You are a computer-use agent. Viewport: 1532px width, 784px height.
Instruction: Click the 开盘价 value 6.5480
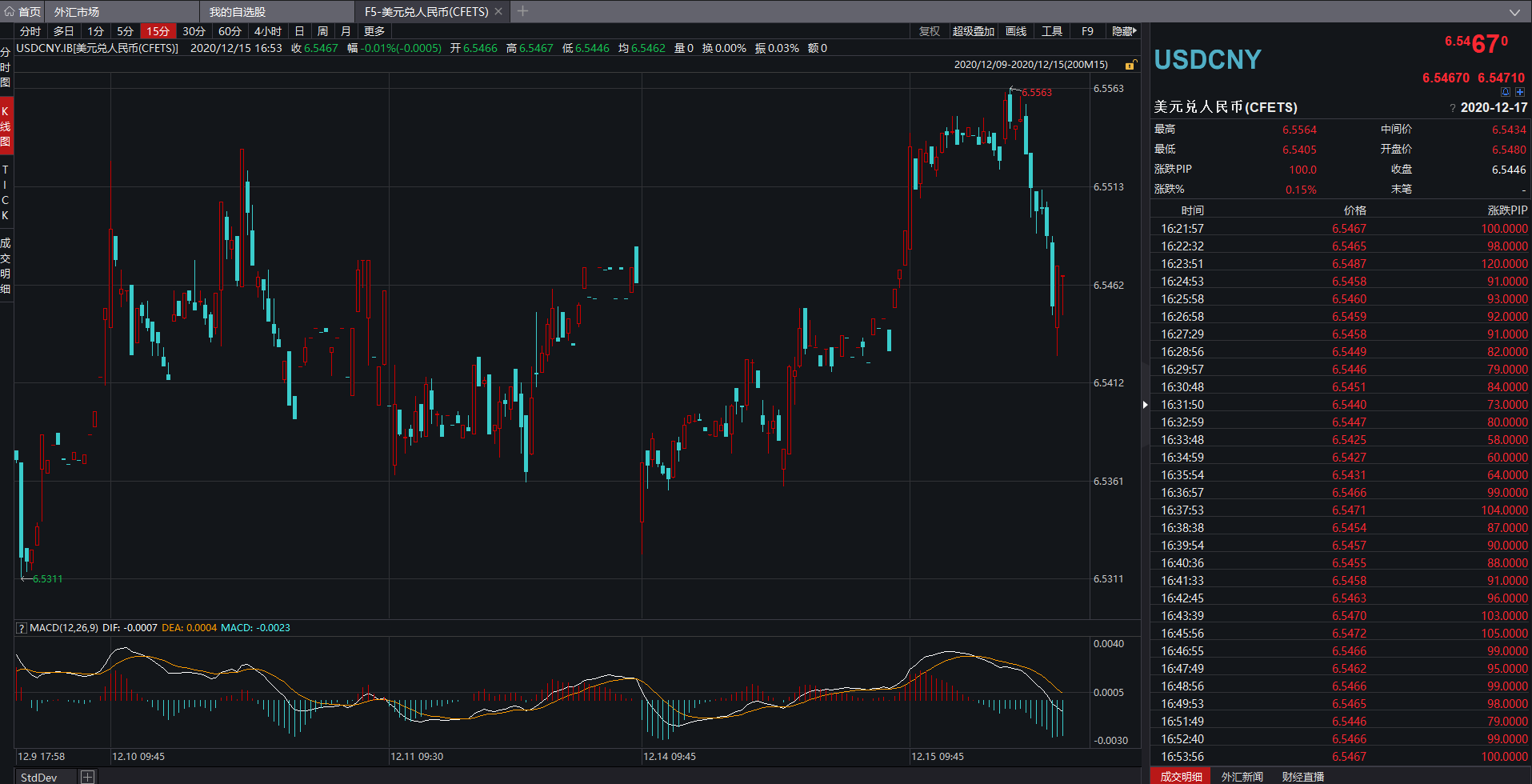1509,150
